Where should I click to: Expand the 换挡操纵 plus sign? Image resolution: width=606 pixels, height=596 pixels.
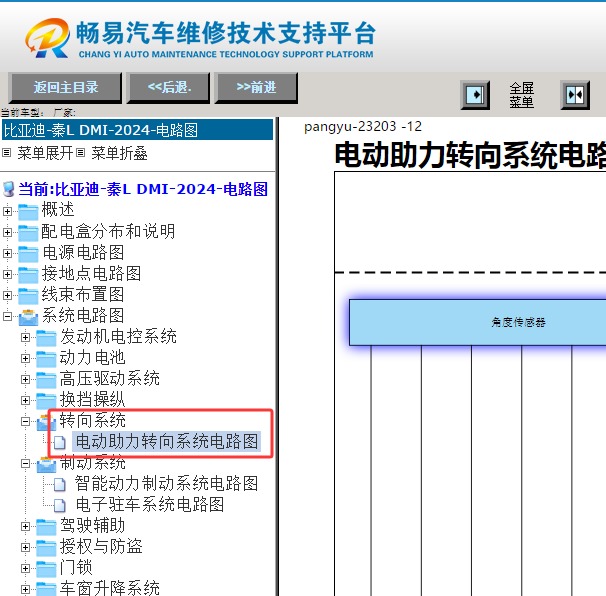[x=26, y=400]
